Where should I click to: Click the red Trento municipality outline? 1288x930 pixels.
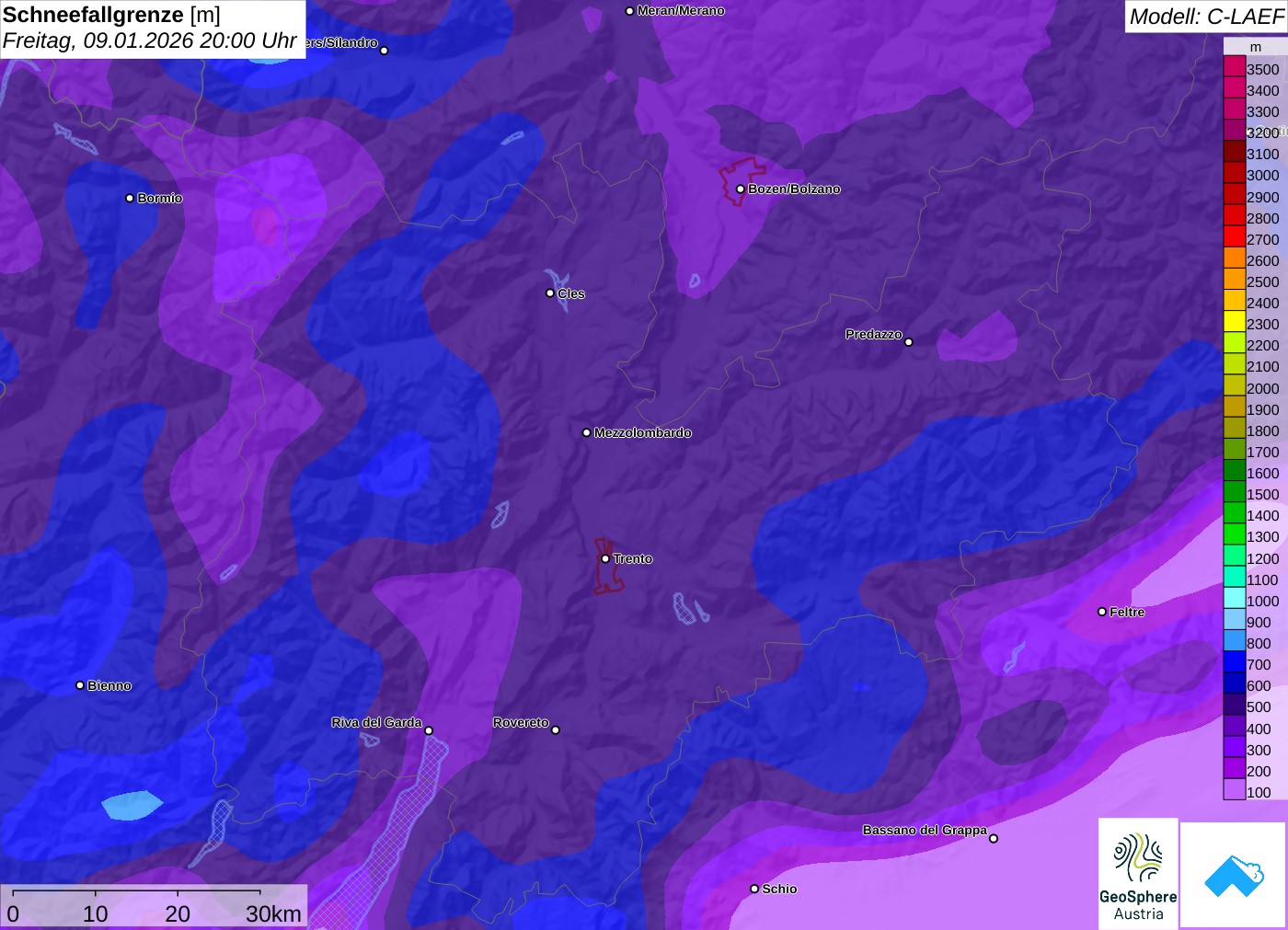pos(607,566)
